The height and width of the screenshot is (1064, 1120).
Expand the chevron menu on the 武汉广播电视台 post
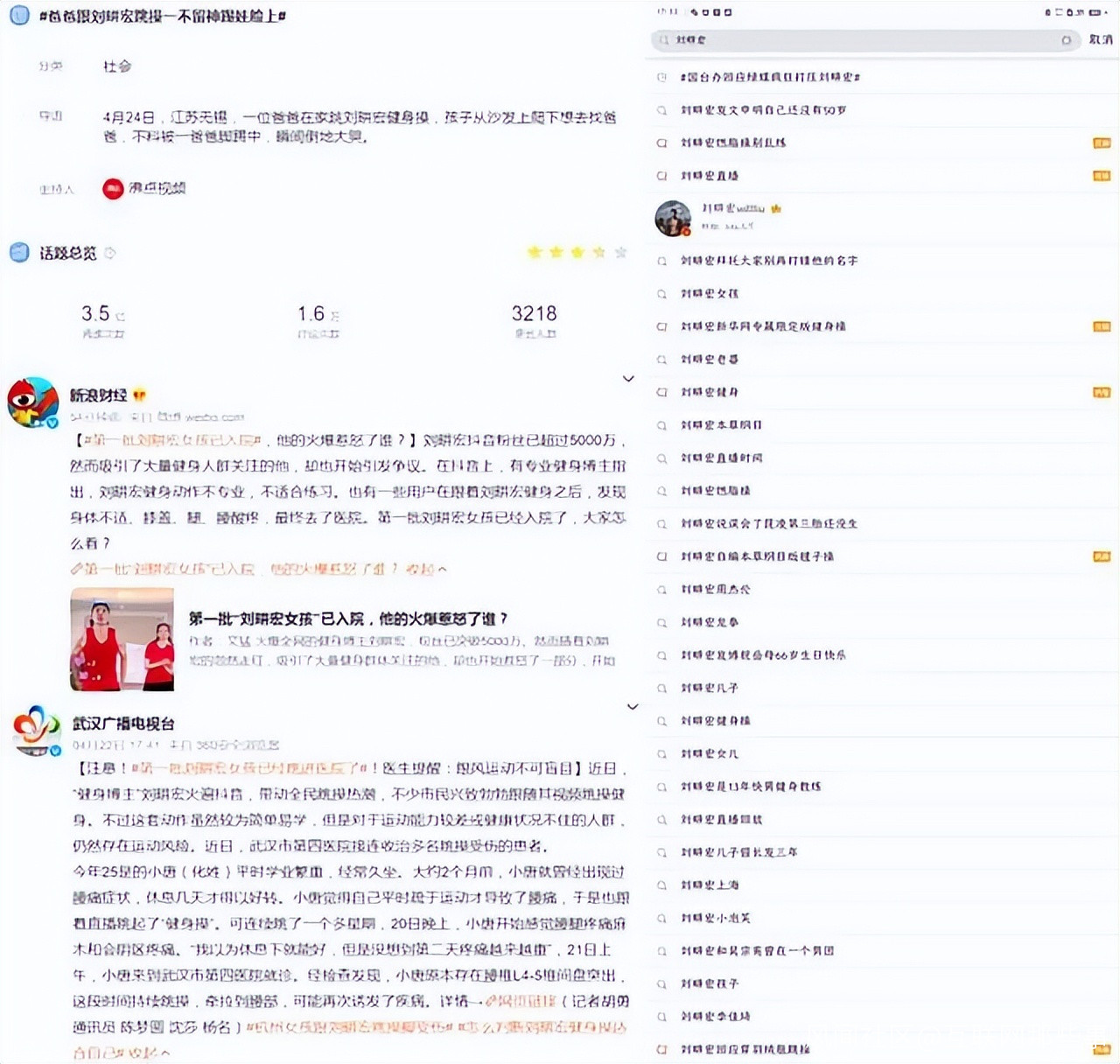(633, 707)
